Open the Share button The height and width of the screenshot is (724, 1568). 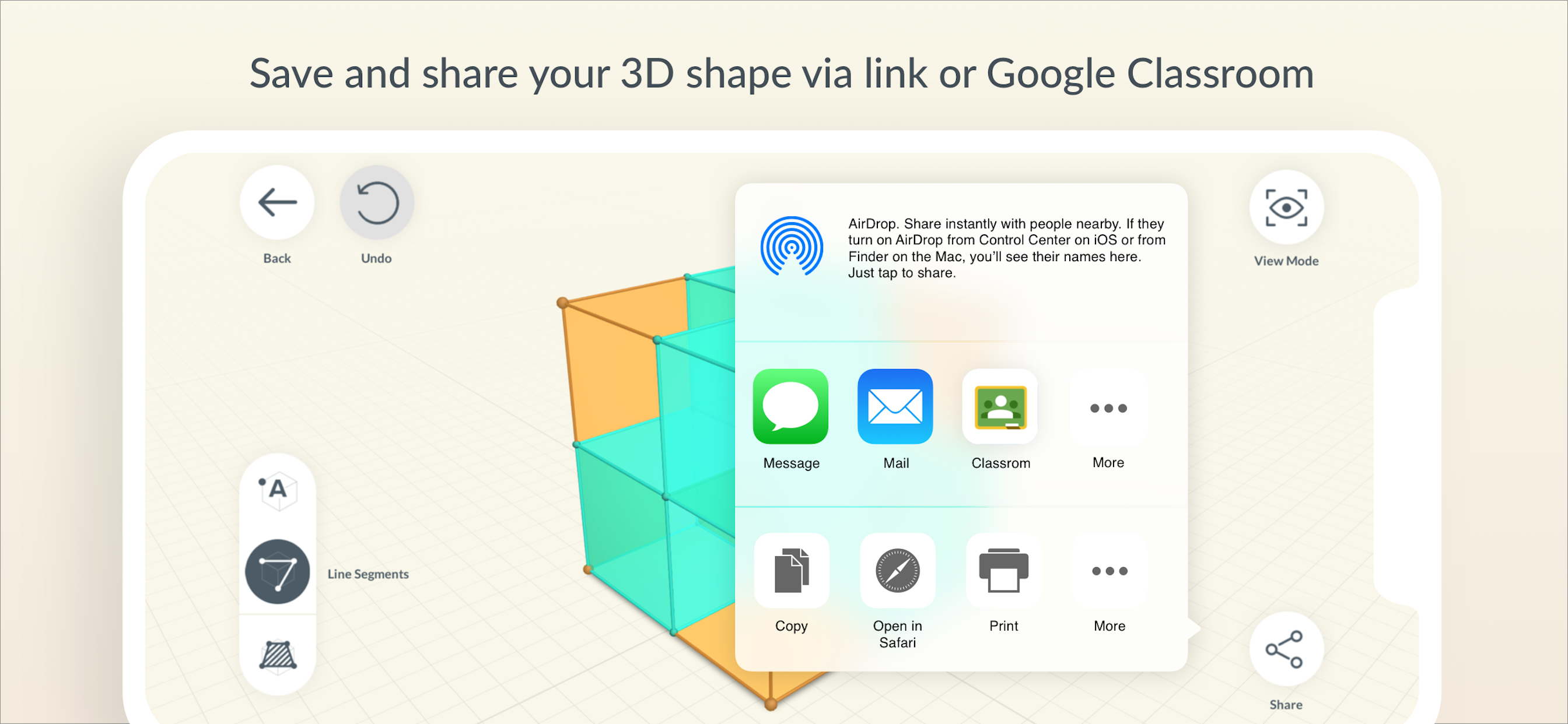tap(1286, 649)
